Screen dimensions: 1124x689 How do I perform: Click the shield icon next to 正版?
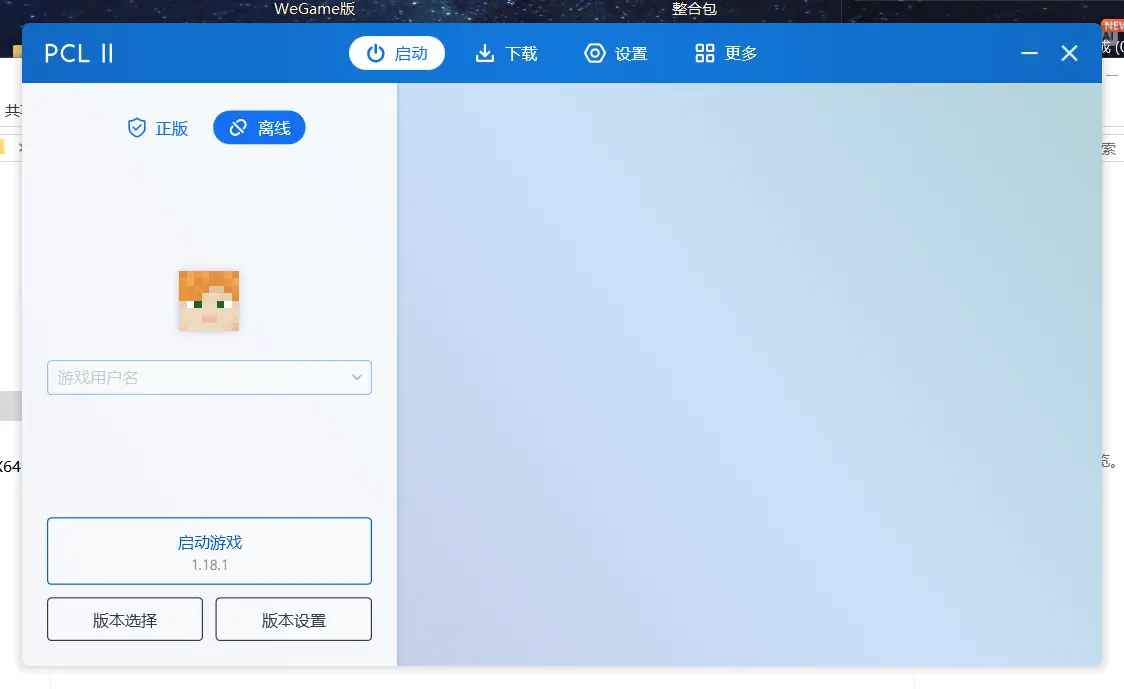[x=137, y=128]
